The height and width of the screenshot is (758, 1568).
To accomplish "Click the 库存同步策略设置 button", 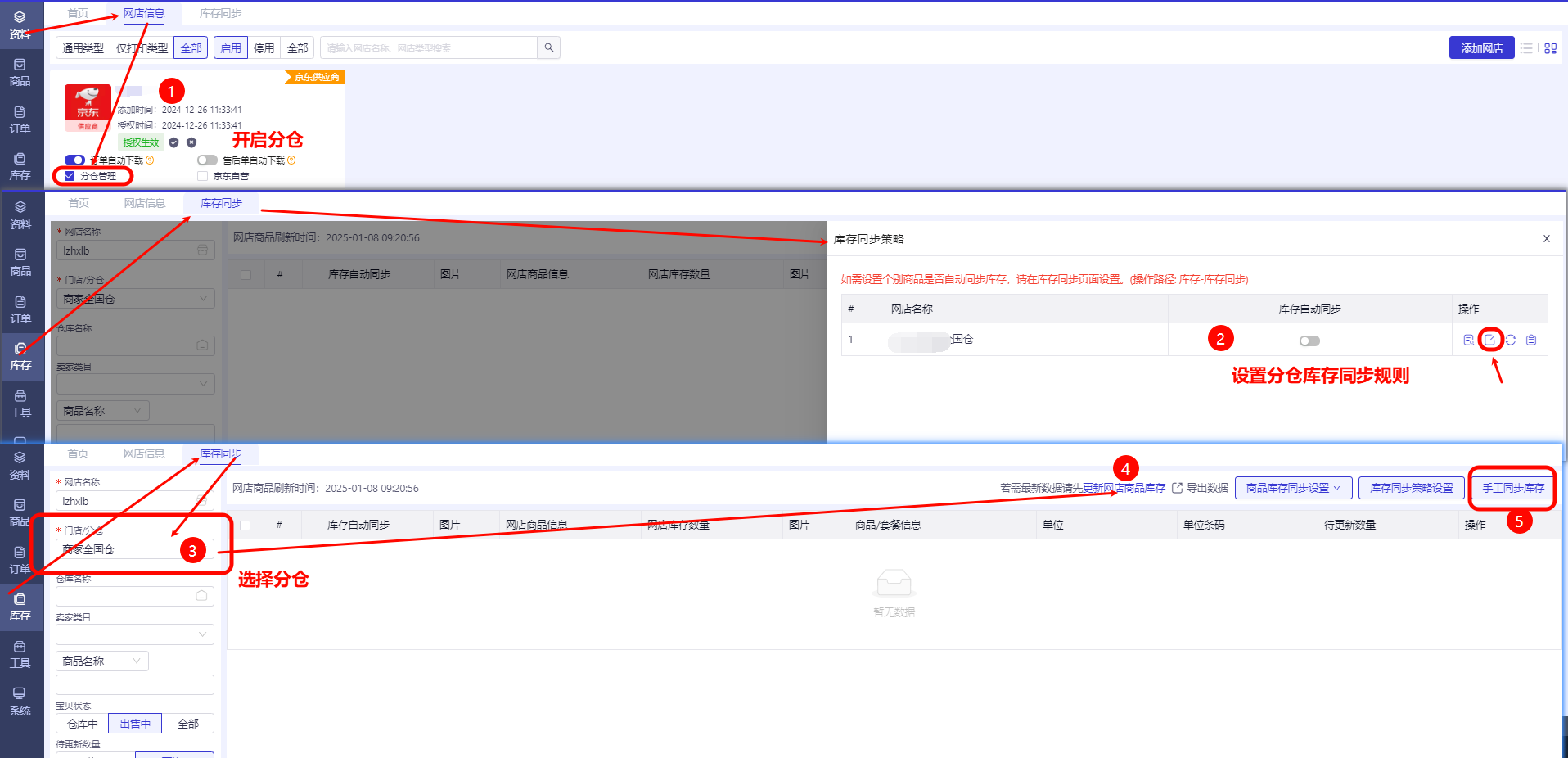I will click(x=1412, y=488).
